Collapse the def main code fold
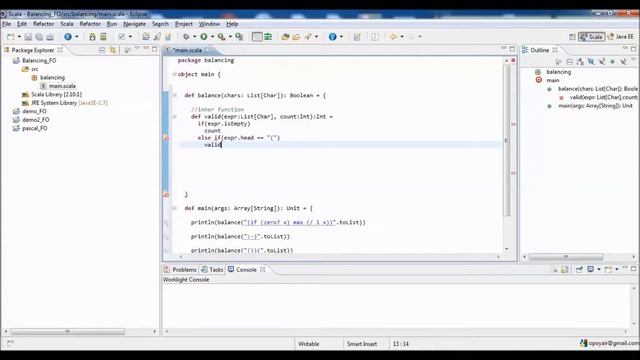The image size is (640, 360). point(174,208)
